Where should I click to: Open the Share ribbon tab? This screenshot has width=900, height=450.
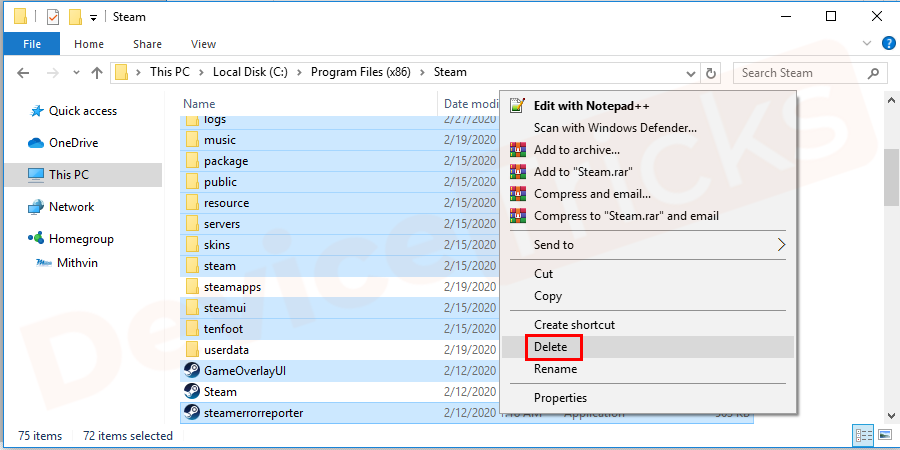(x=148, y=44)
